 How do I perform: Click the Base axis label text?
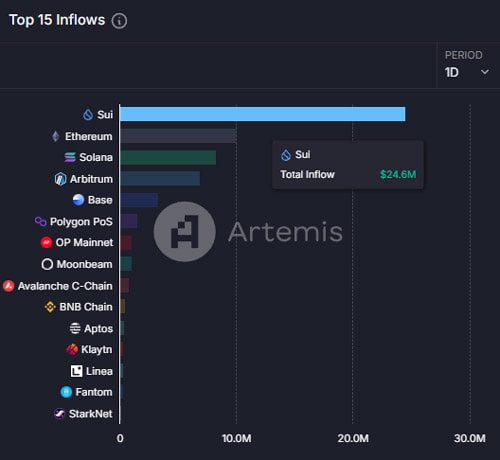[100, 200]
